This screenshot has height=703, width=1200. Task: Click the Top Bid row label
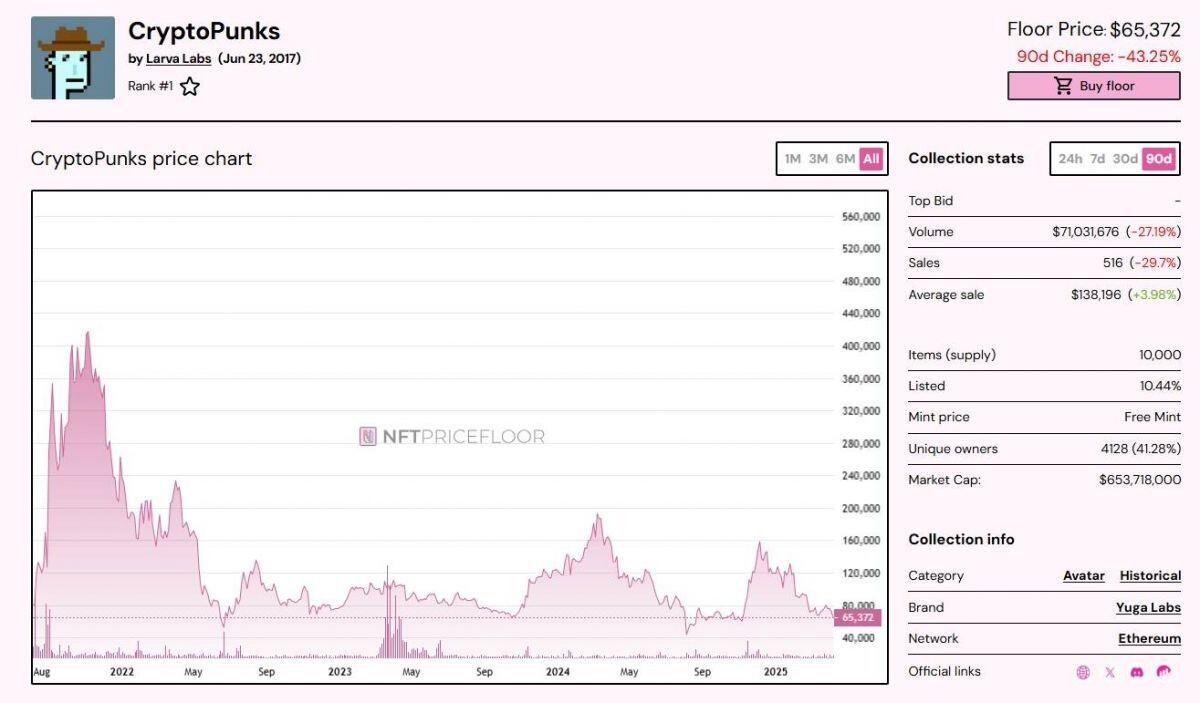[931, 201]
